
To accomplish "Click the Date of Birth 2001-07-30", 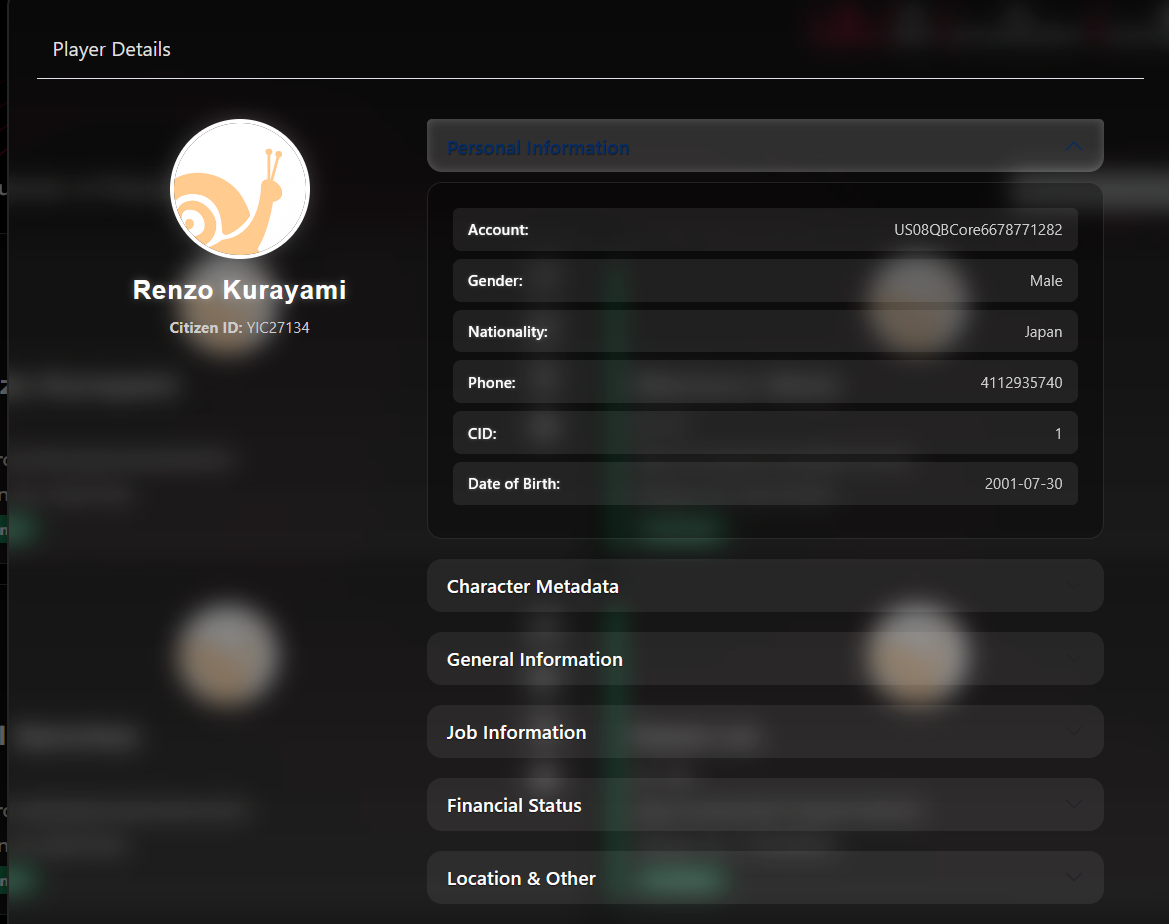I will [1023, 484].
